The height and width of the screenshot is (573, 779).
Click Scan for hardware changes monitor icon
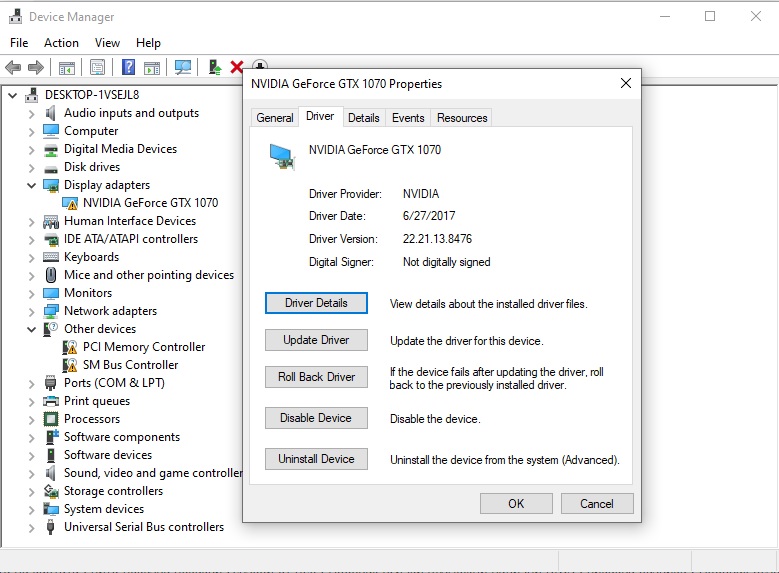pyautogui.click(x=183, y=67)
